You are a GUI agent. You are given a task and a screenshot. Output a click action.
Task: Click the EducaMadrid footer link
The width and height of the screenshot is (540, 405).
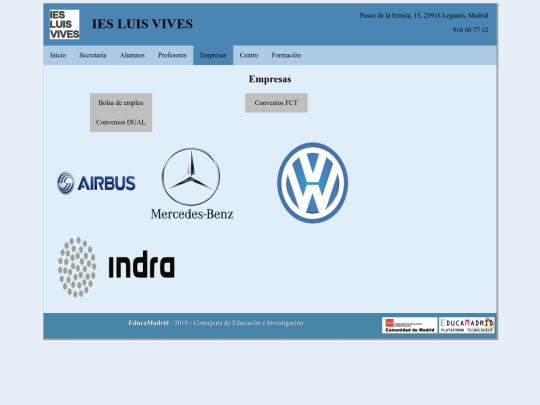pos(148,323)
